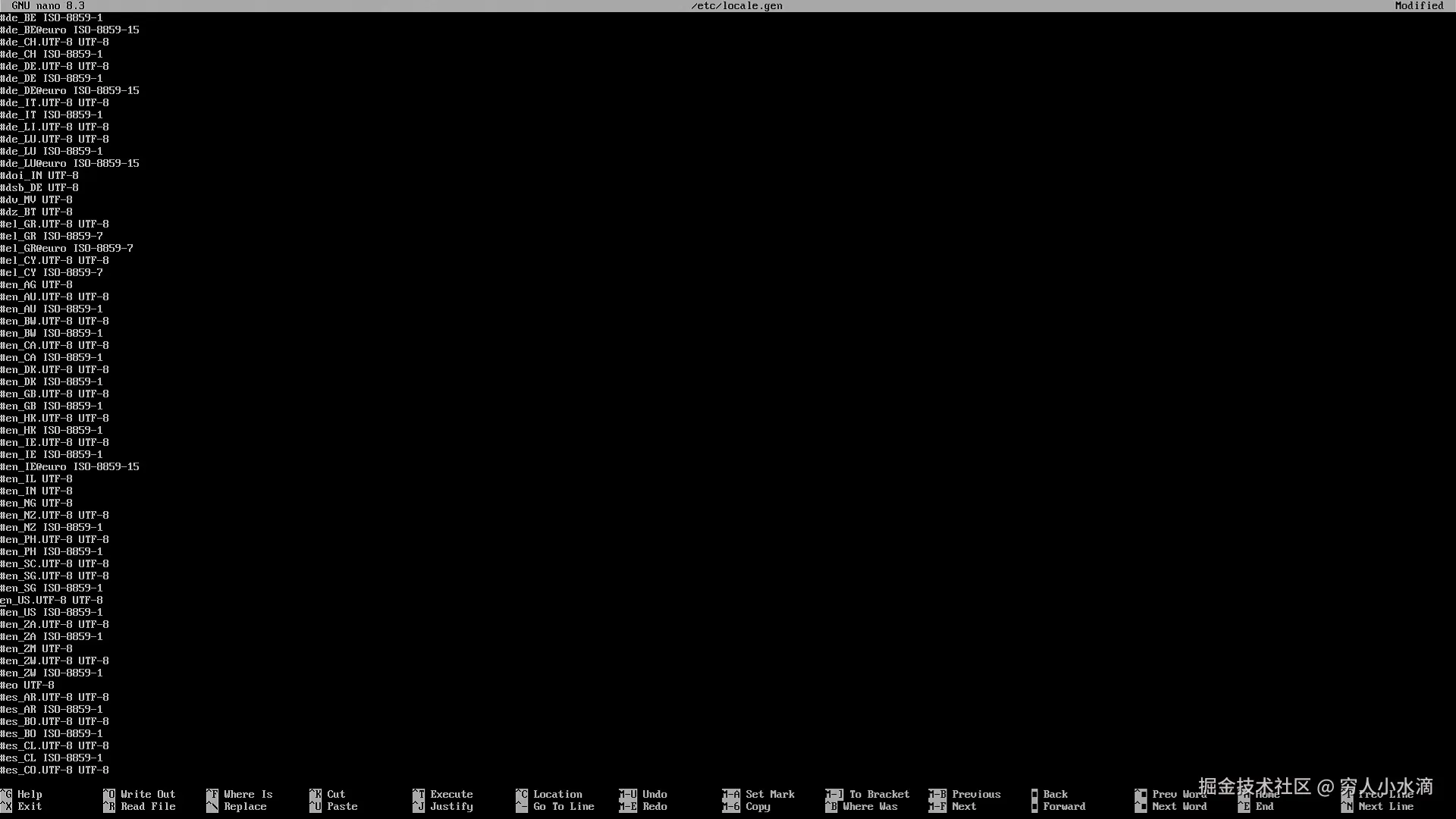Click the Replace shortcut label
This screenshot has height=819, width=1456.
click(245, 806)
